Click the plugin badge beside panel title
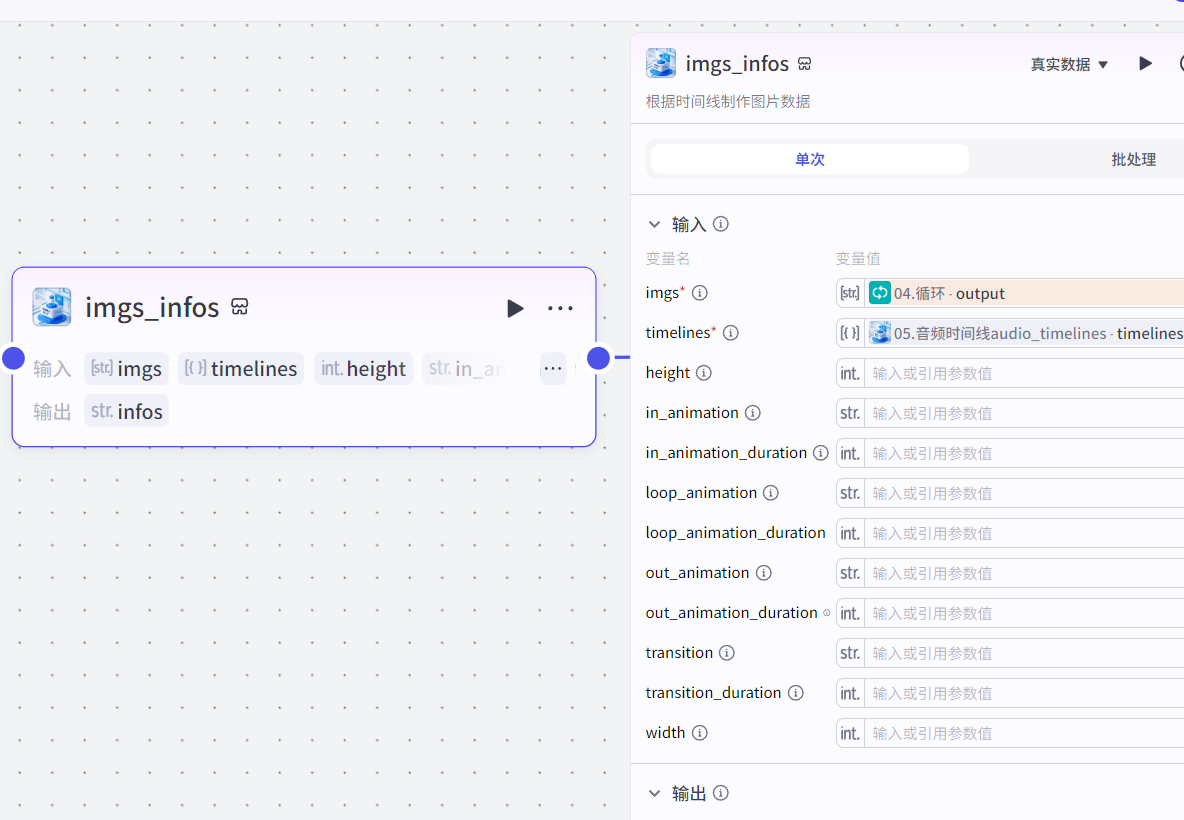The image size is (1184, 820). click(805, 64)
